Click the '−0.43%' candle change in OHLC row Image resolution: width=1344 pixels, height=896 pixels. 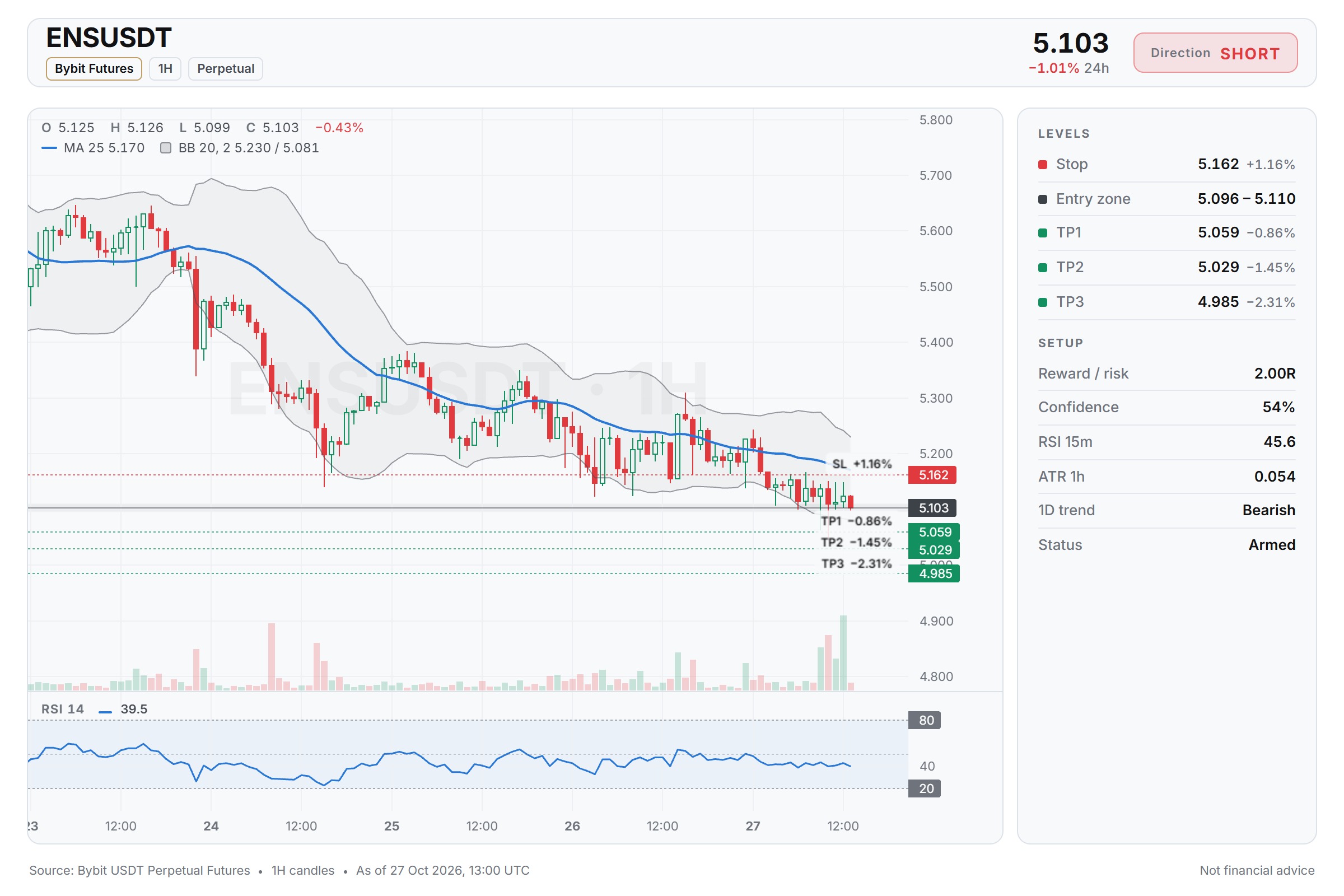click(339, 128)
